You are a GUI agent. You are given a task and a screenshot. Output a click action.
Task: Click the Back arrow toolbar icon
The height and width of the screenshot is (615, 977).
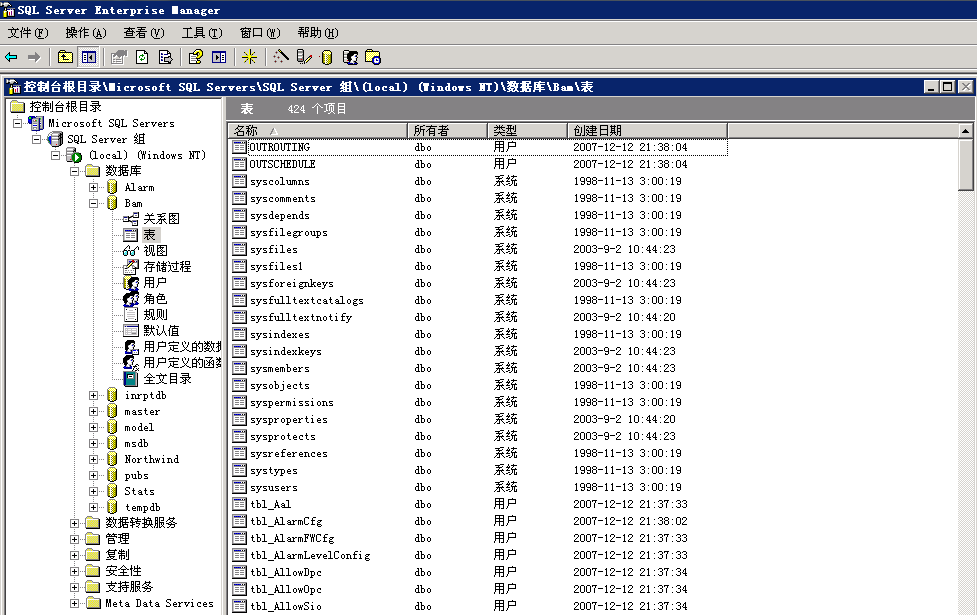[11, 57]
